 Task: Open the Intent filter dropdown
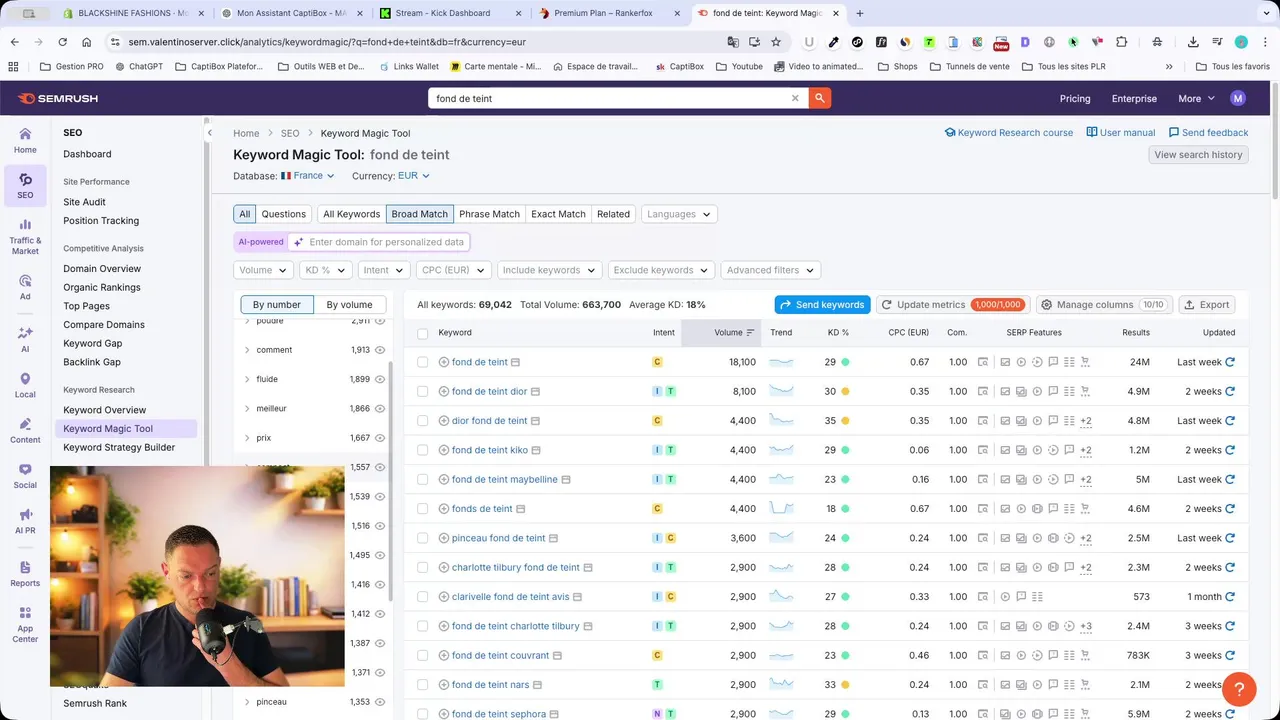pyautogui.click(x=384, y=270)
